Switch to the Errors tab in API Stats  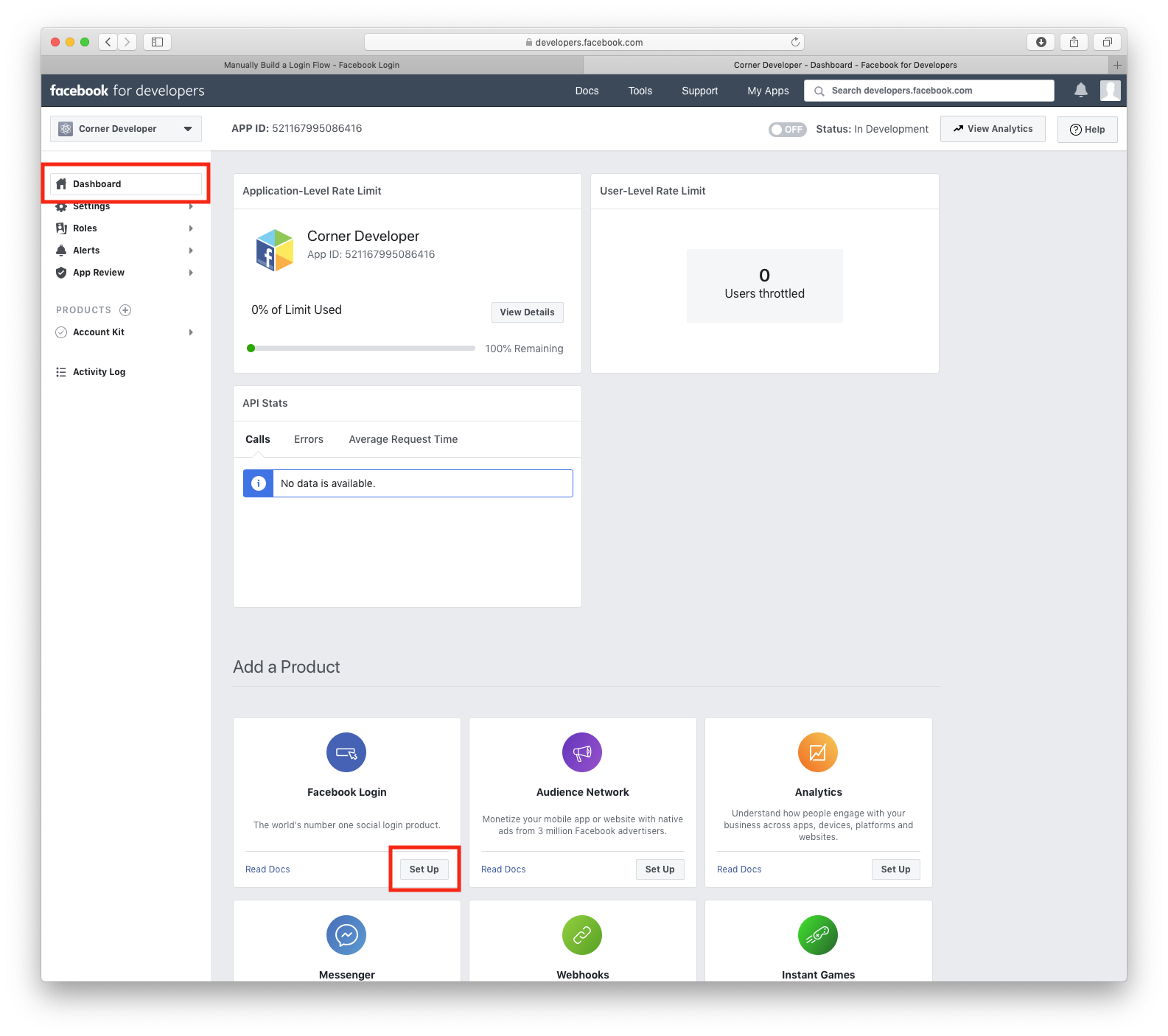tap(309, 439)
